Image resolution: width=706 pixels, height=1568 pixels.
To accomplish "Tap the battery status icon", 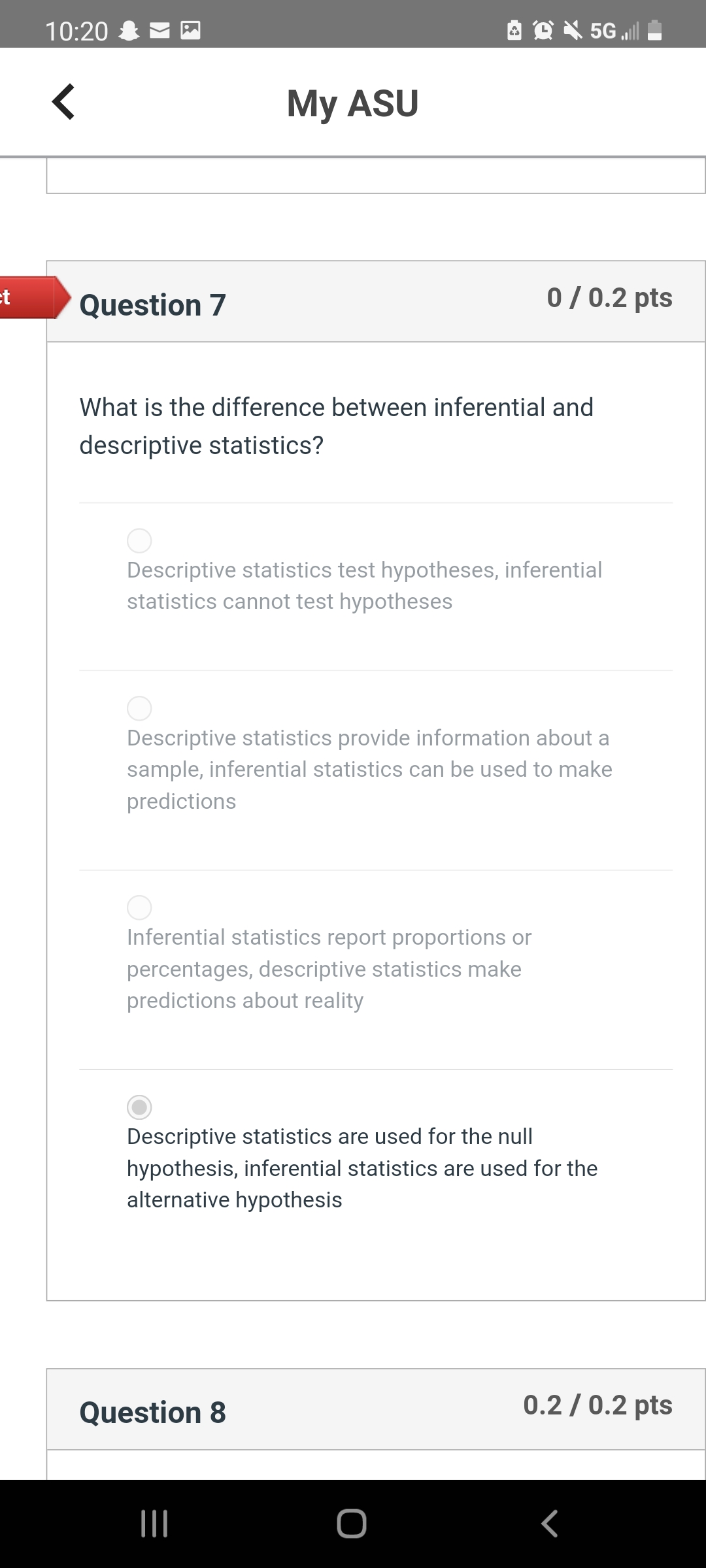I will tap(654, 30).
